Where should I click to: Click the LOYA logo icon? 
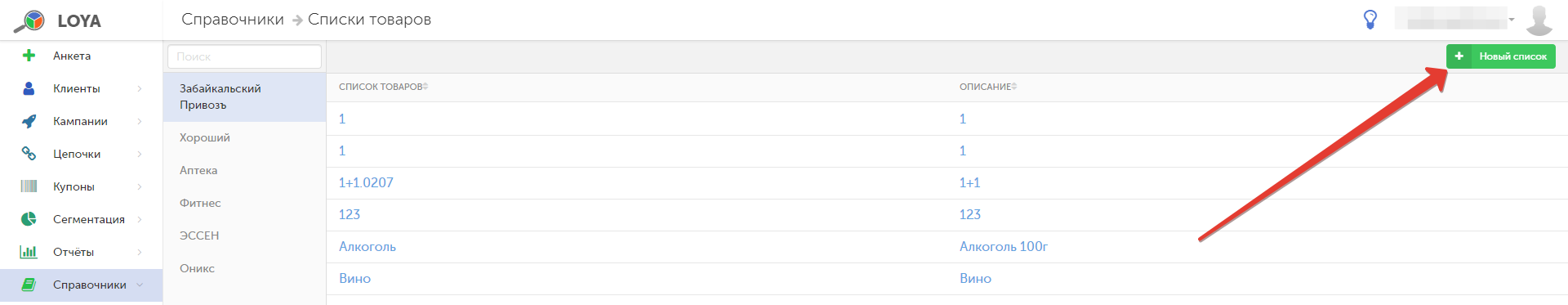coord(29,20)
